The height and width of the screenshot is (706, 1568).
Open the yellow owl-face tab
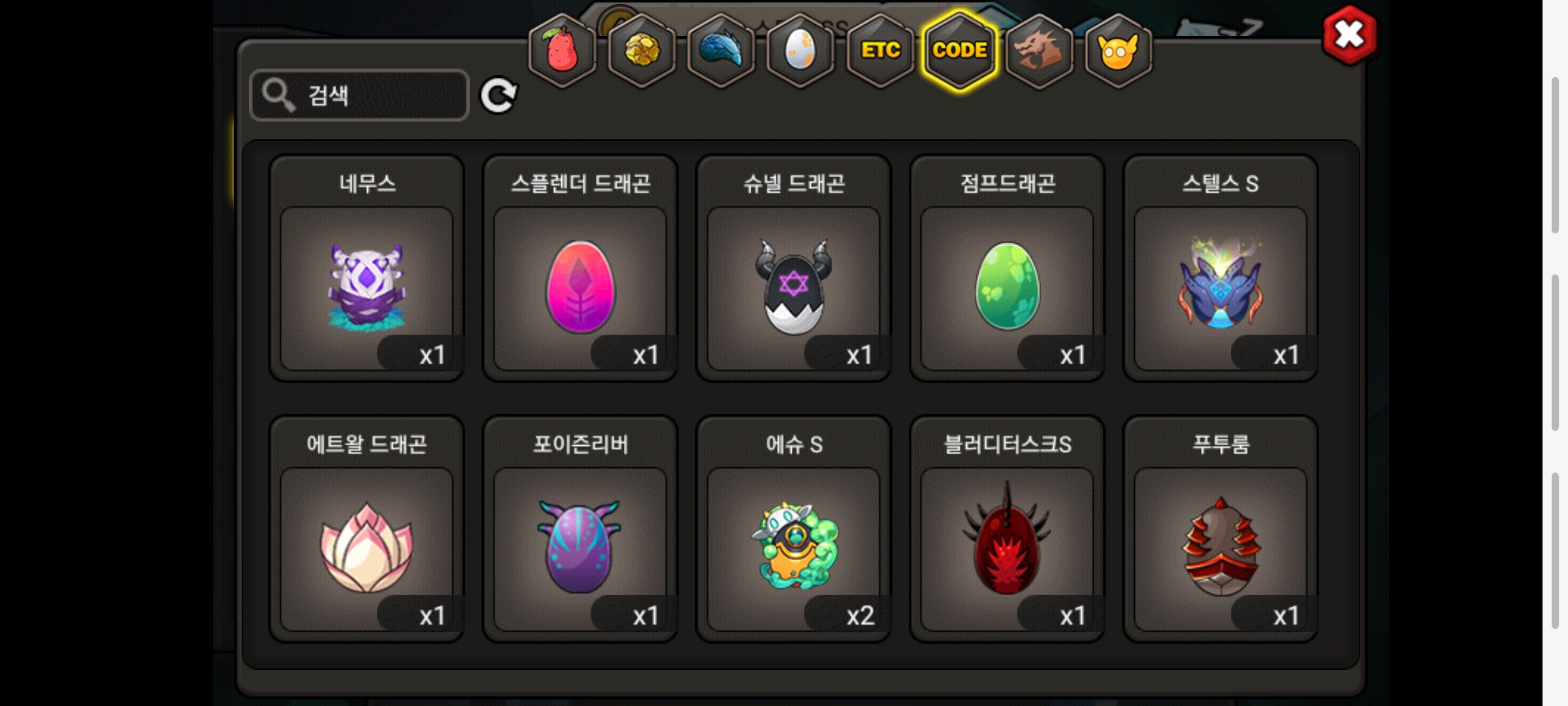pos(1119,50)
